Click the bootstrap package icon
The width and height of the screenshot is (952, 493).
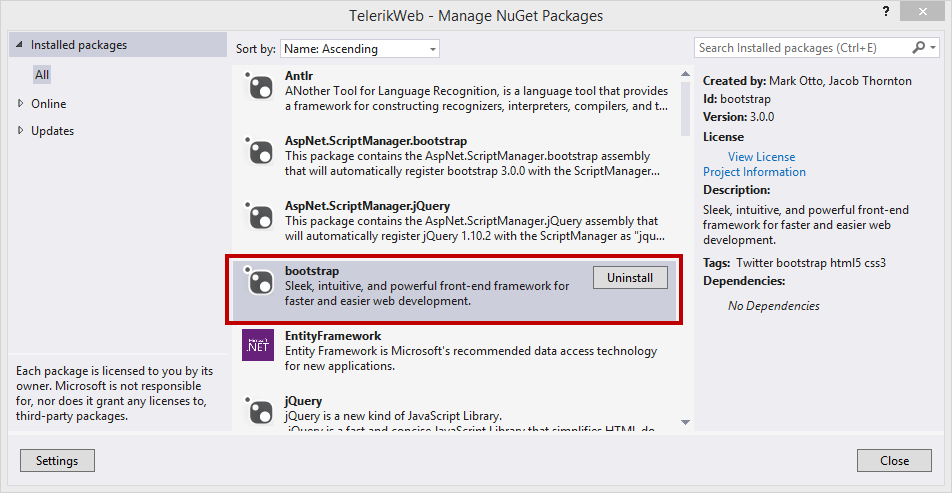point(257,280)
